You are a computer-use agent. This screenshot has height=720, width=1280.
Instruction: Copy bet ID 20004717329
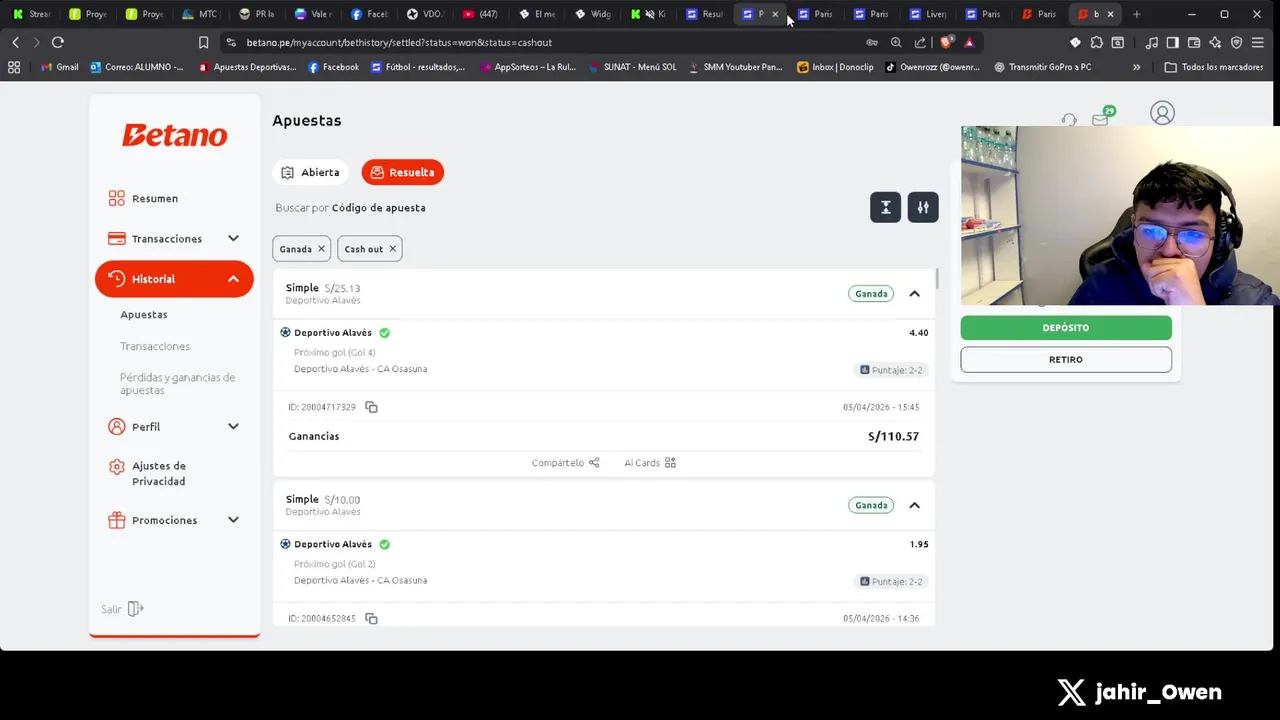[x=371, y=407]
